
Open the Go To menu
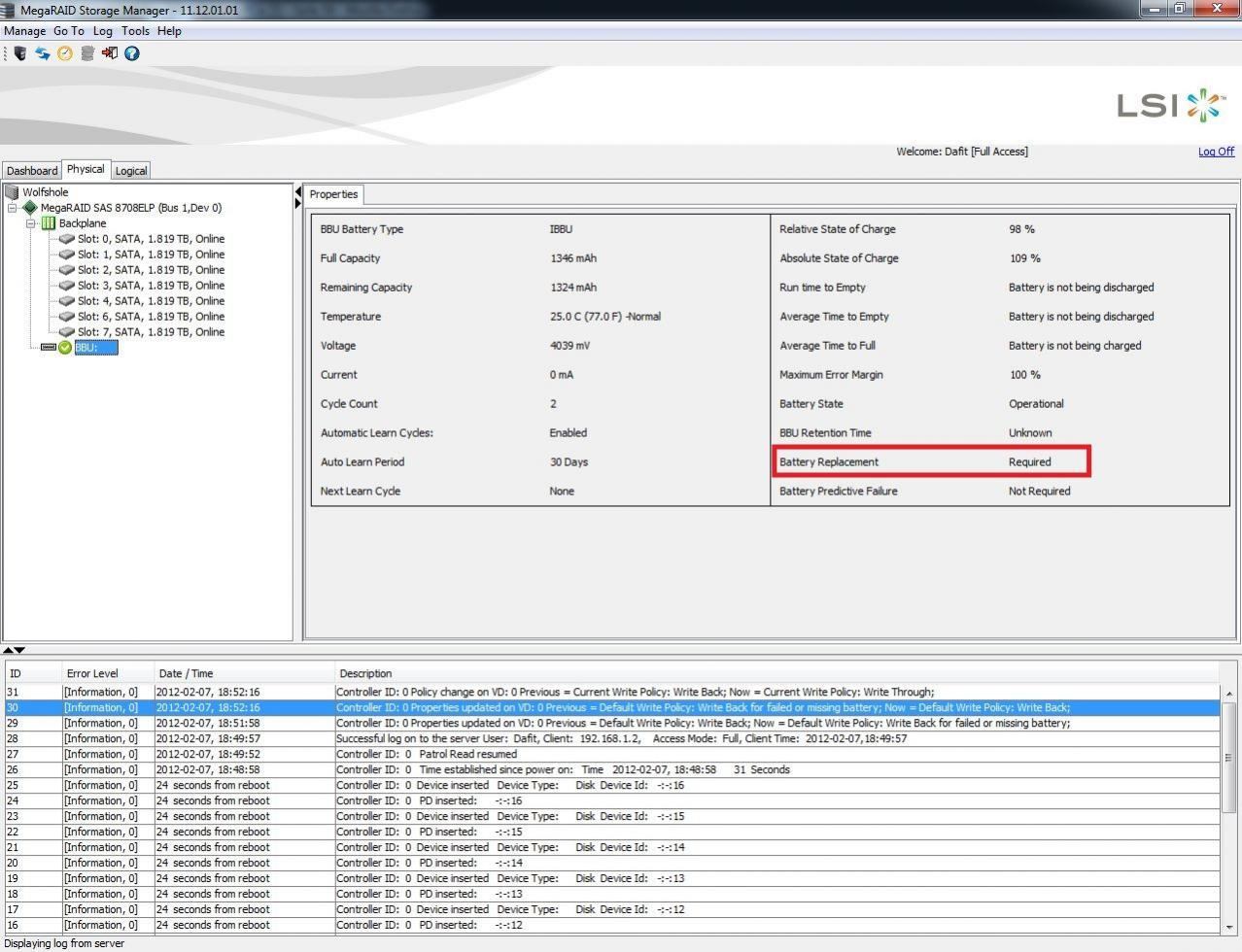coord(69,31)
